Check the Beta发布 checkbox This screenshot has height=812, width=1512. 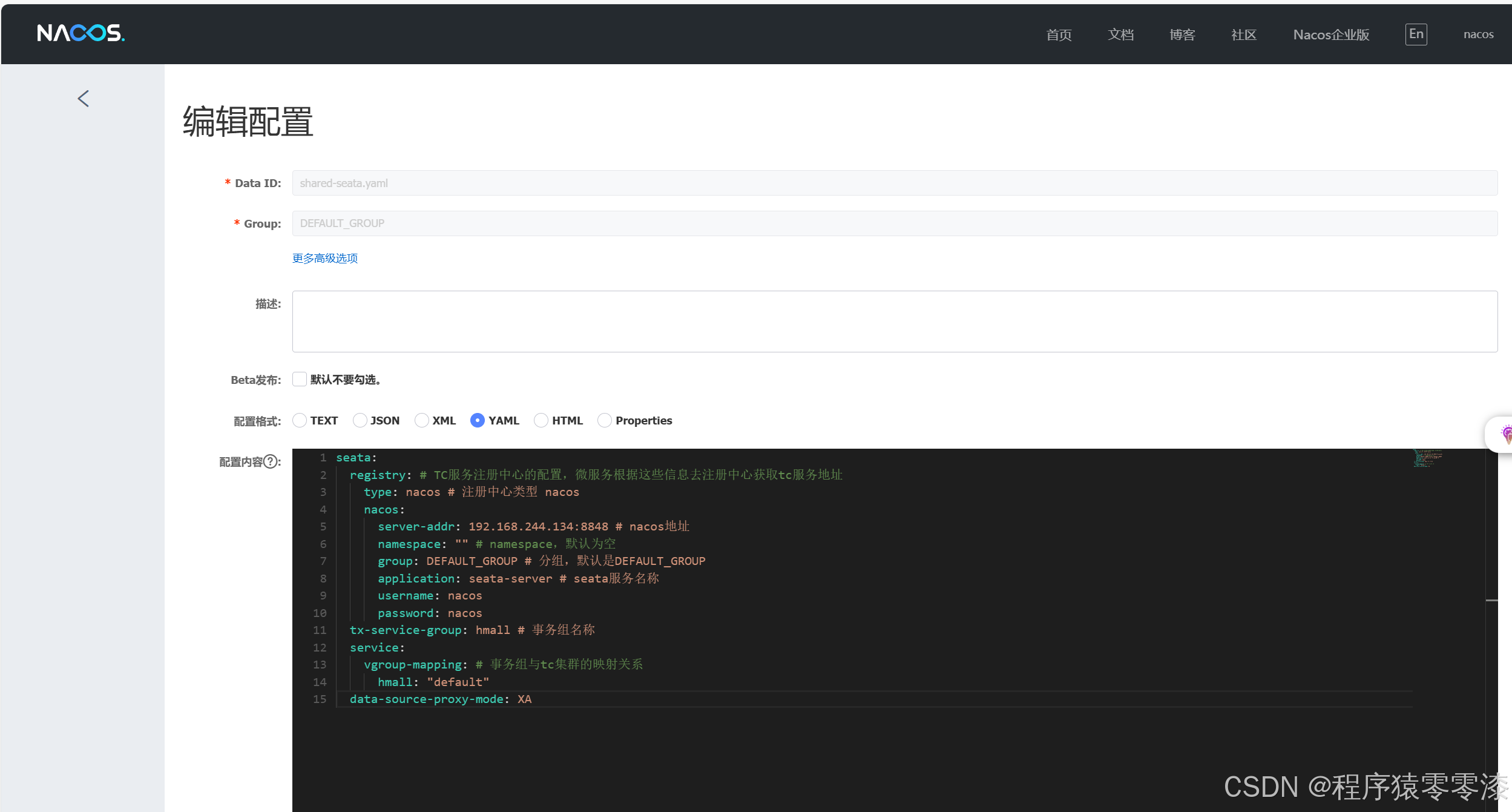tap(300, 379)
